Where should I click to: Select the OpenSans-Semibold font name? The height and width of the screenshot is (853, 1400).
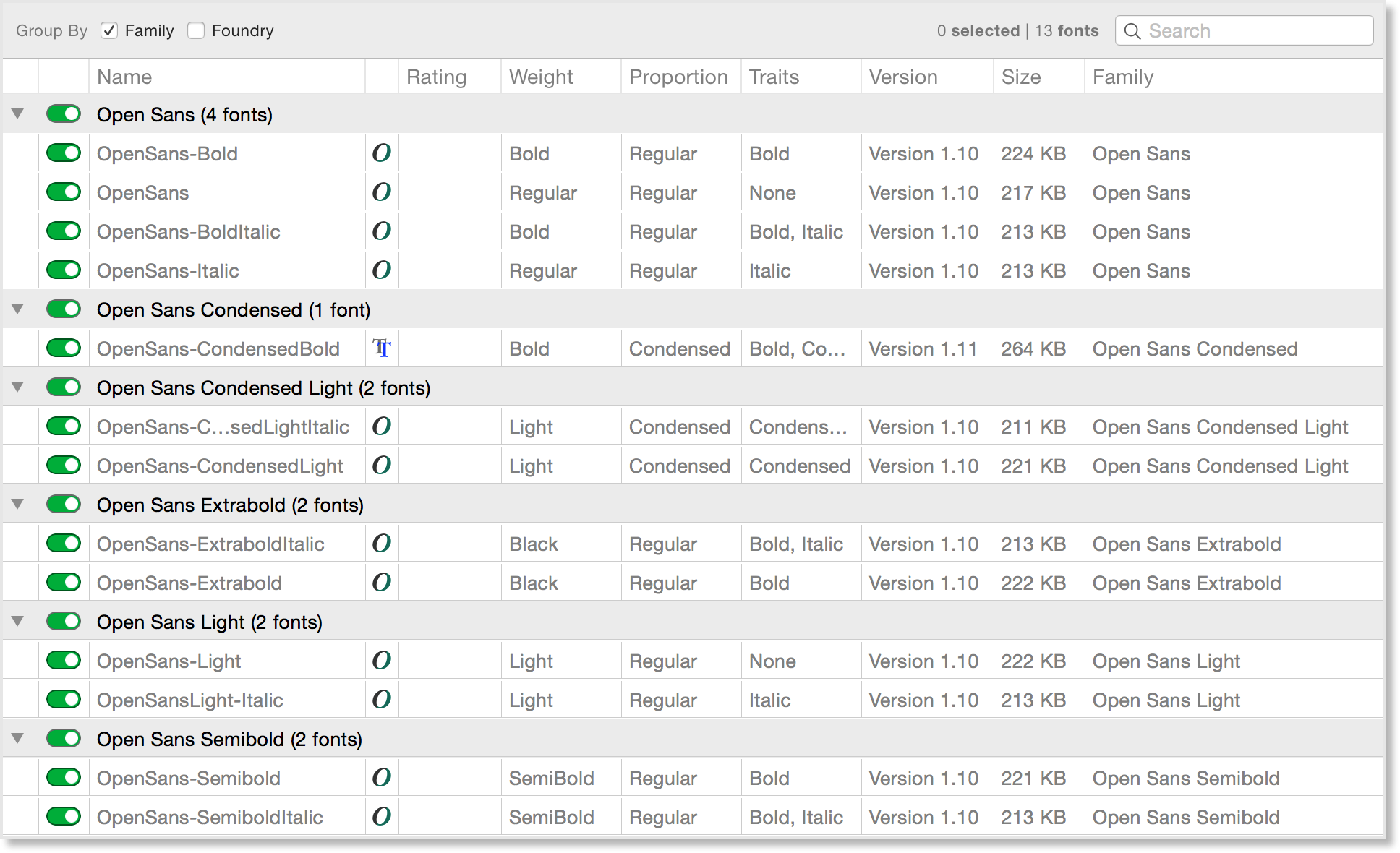tap(189, 779)
